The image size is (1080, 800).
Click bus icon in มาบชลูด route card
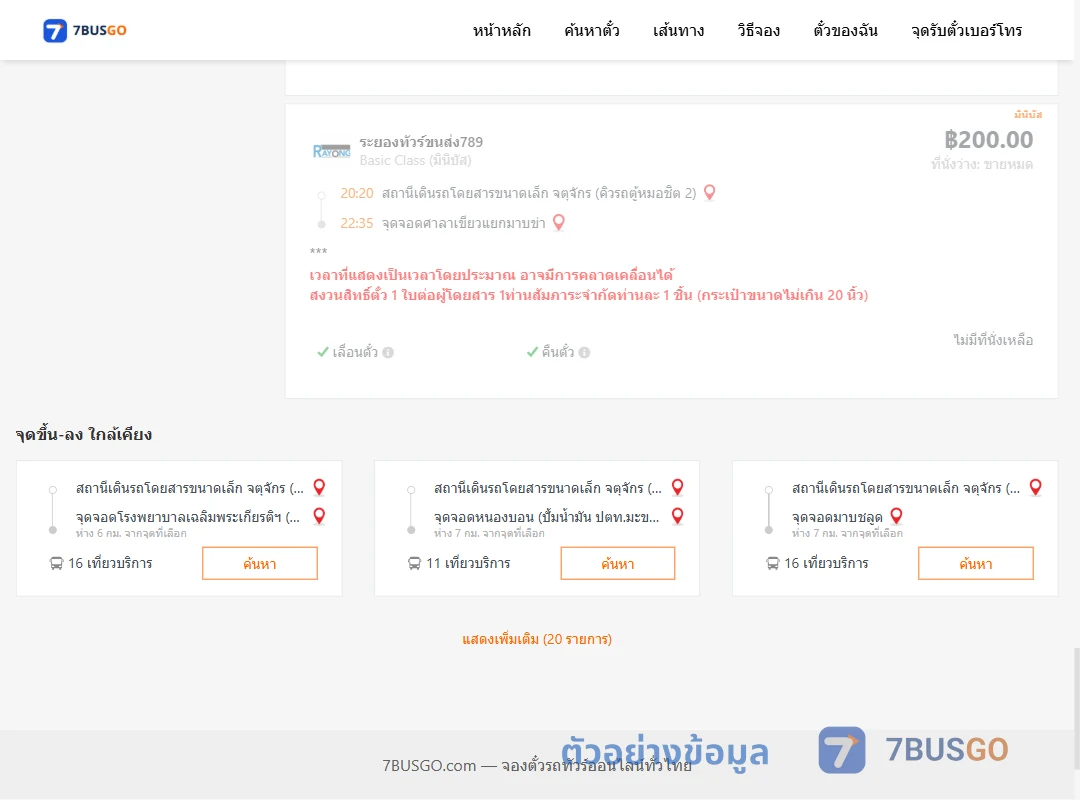pyautogui.click(x=773, y=564)
